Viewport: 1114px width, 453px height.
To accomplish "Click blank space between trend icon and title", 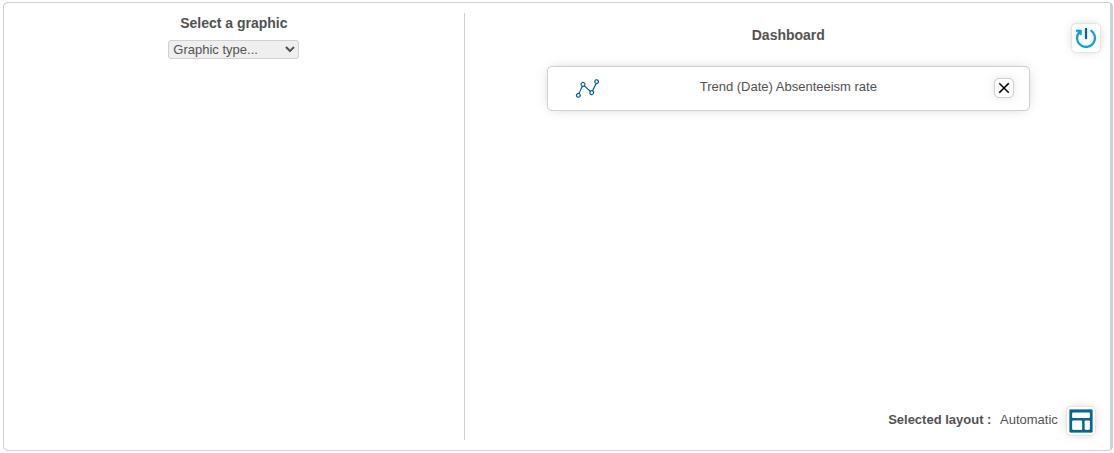I will pyautogui.click(x=650, y=88).
